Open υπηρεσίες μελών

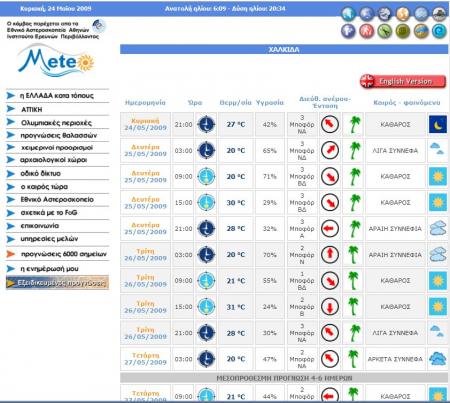pyautogui.click(x=49, y=239)
